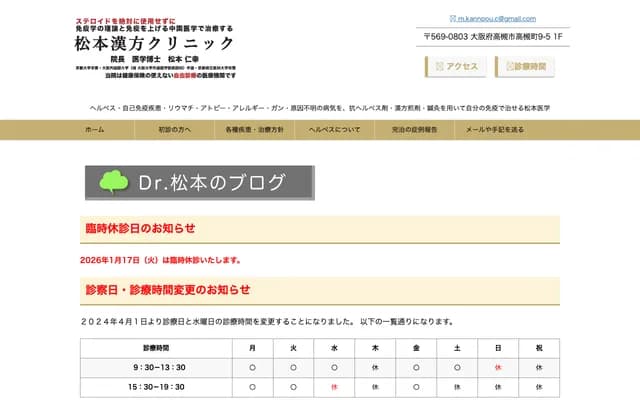Click the Dr.松本のブログ banner
The image size is (640, 400).
[200, 183]
